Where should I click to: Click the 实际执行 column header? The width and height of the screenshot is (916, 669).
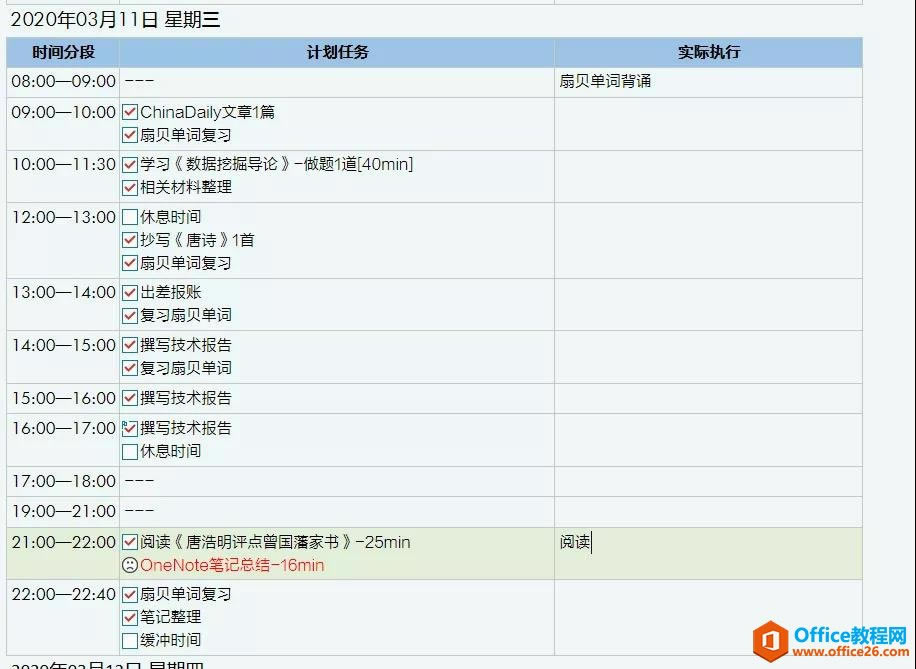[x=709, y=52]
